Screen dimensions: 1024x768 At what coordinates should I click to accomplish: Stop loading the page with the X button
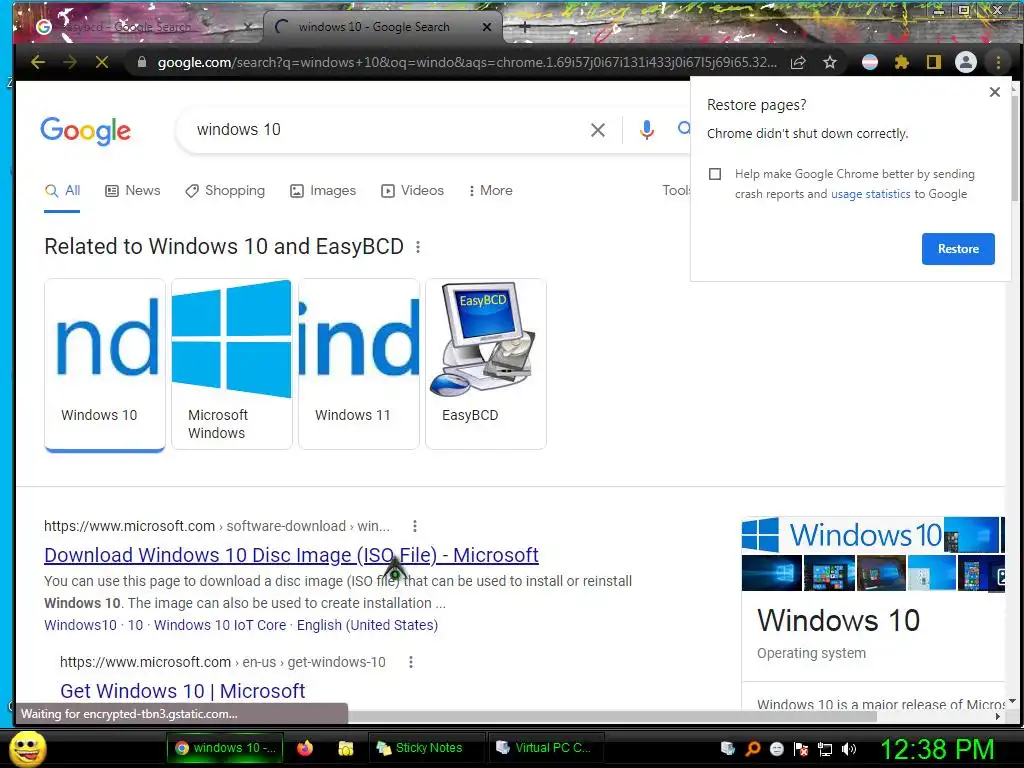click(102, 62)
